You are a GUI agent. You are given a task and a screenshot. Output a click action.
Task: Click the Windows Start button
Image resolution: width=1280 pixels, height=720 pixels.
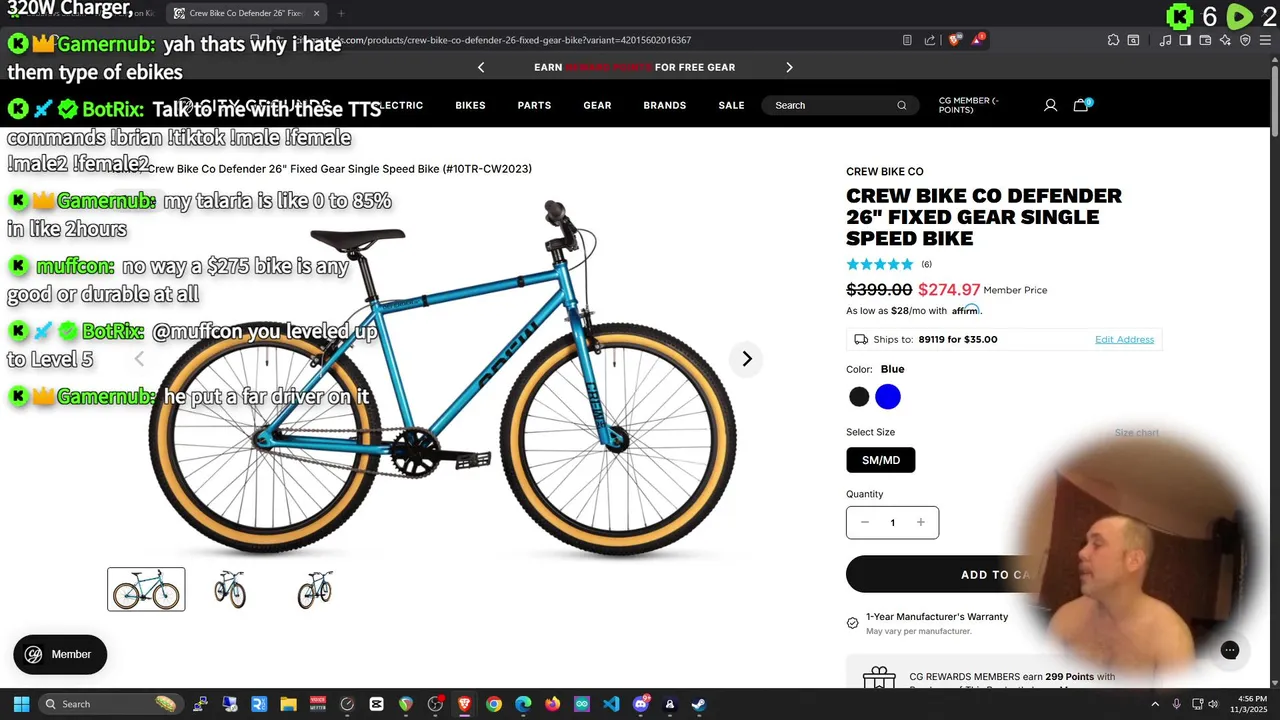click(x=21, y=704)
